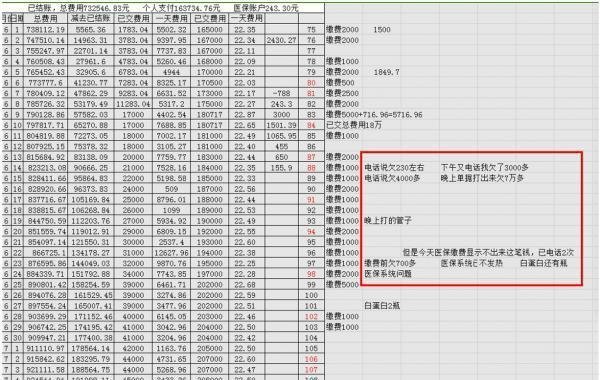Click the note cell reading 1500
Image resolution: width=600 pixels, height=380 pixels.
point(382,29)
